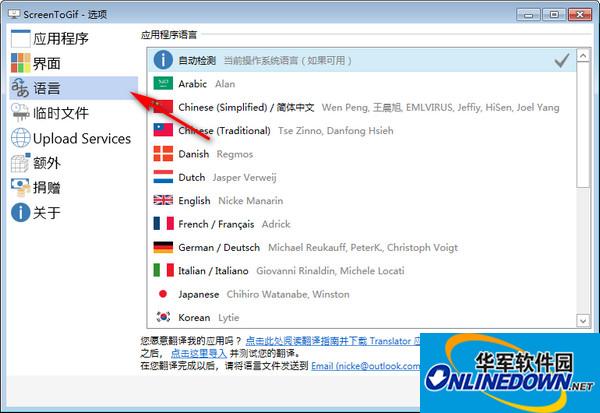Click the Italian flag icon
Viewport: 600px width, 413px height.
pyautogui.click(x=163, y=270)
